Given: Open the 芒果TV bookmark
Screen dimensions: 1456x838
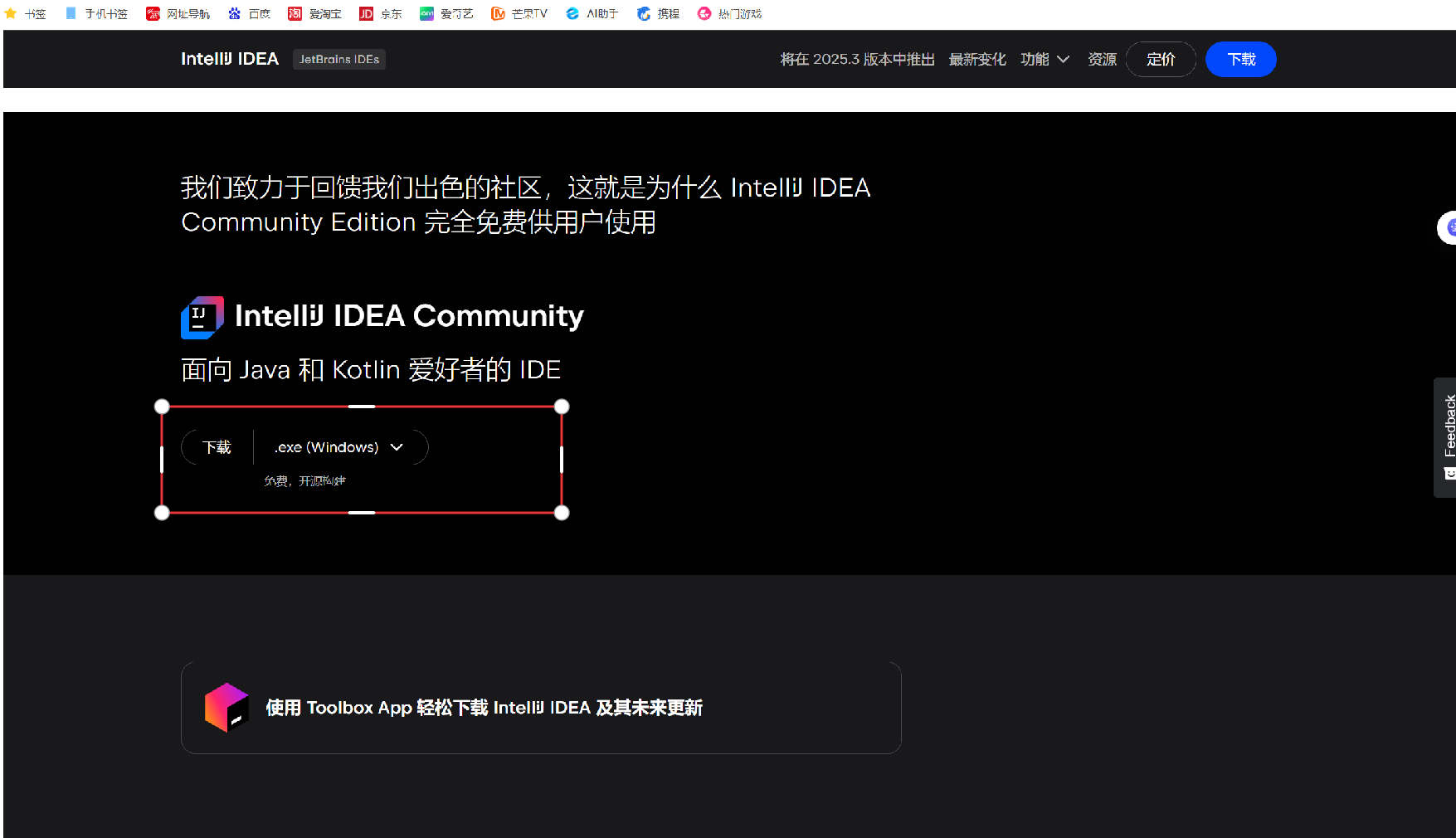Looking at the screenshot, I should pyautogui.click(x=519, y=14).
